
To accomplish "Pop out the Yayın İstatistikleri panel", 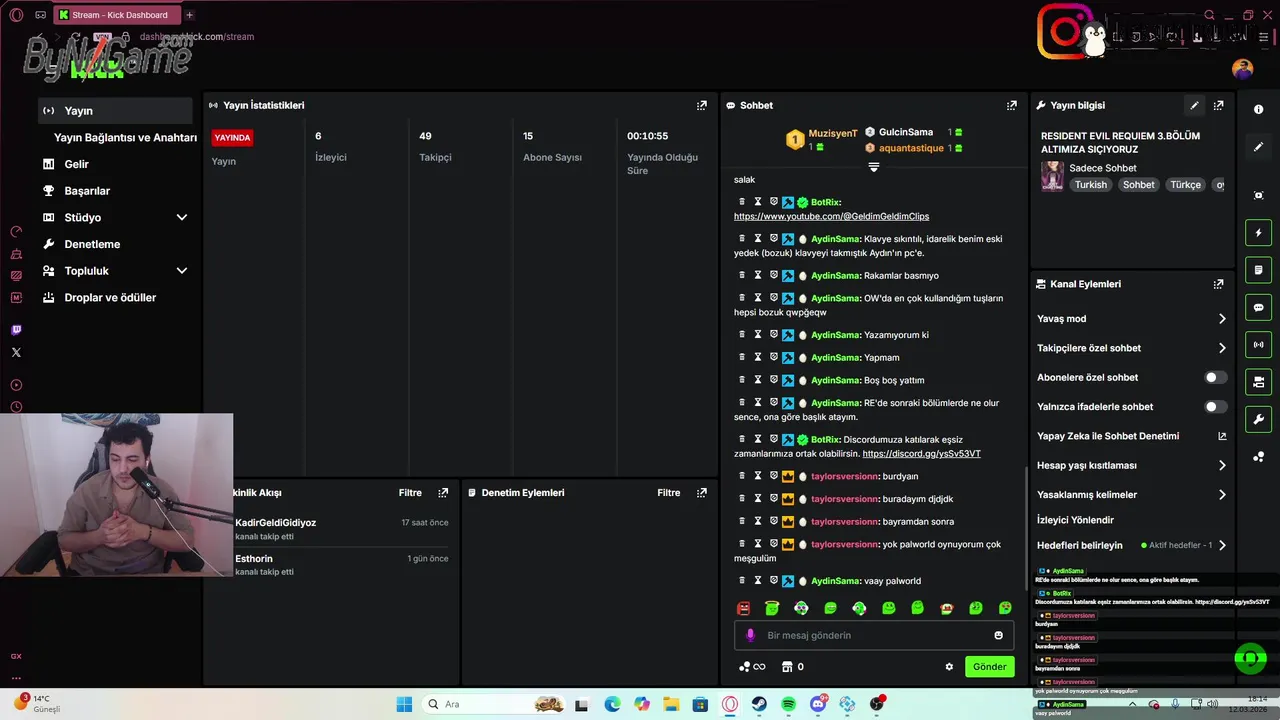I will [702, 105].
